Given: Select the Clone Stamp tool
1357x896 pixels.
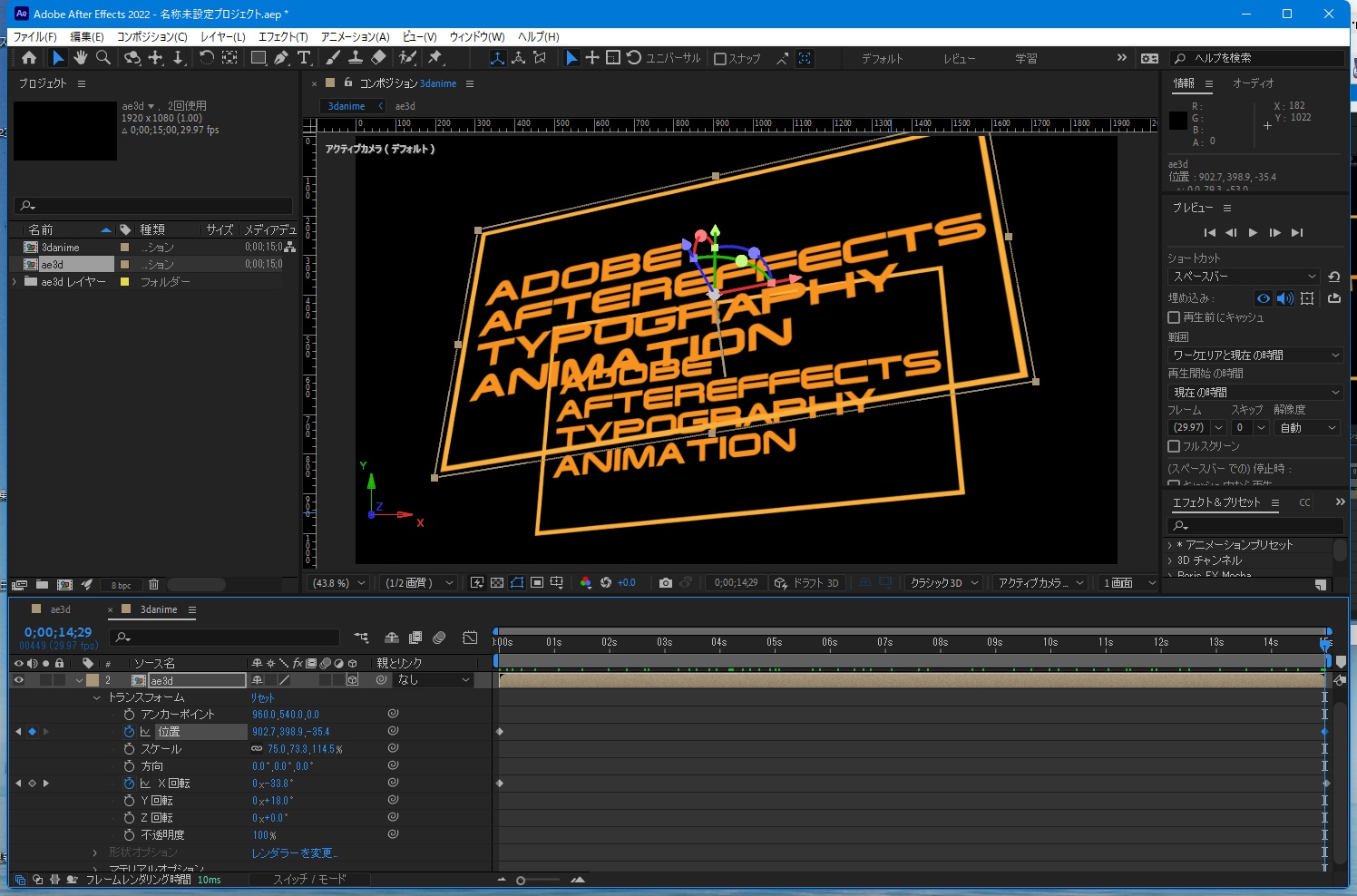Looking at the screenshot, I should tap(356, 58).
